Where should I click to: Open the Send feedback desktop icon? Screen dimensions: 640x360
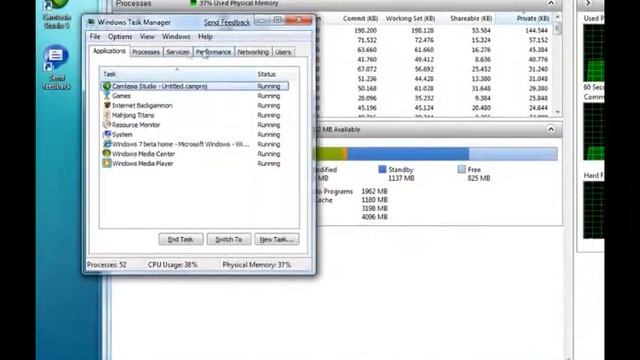(x=56, y=67)
